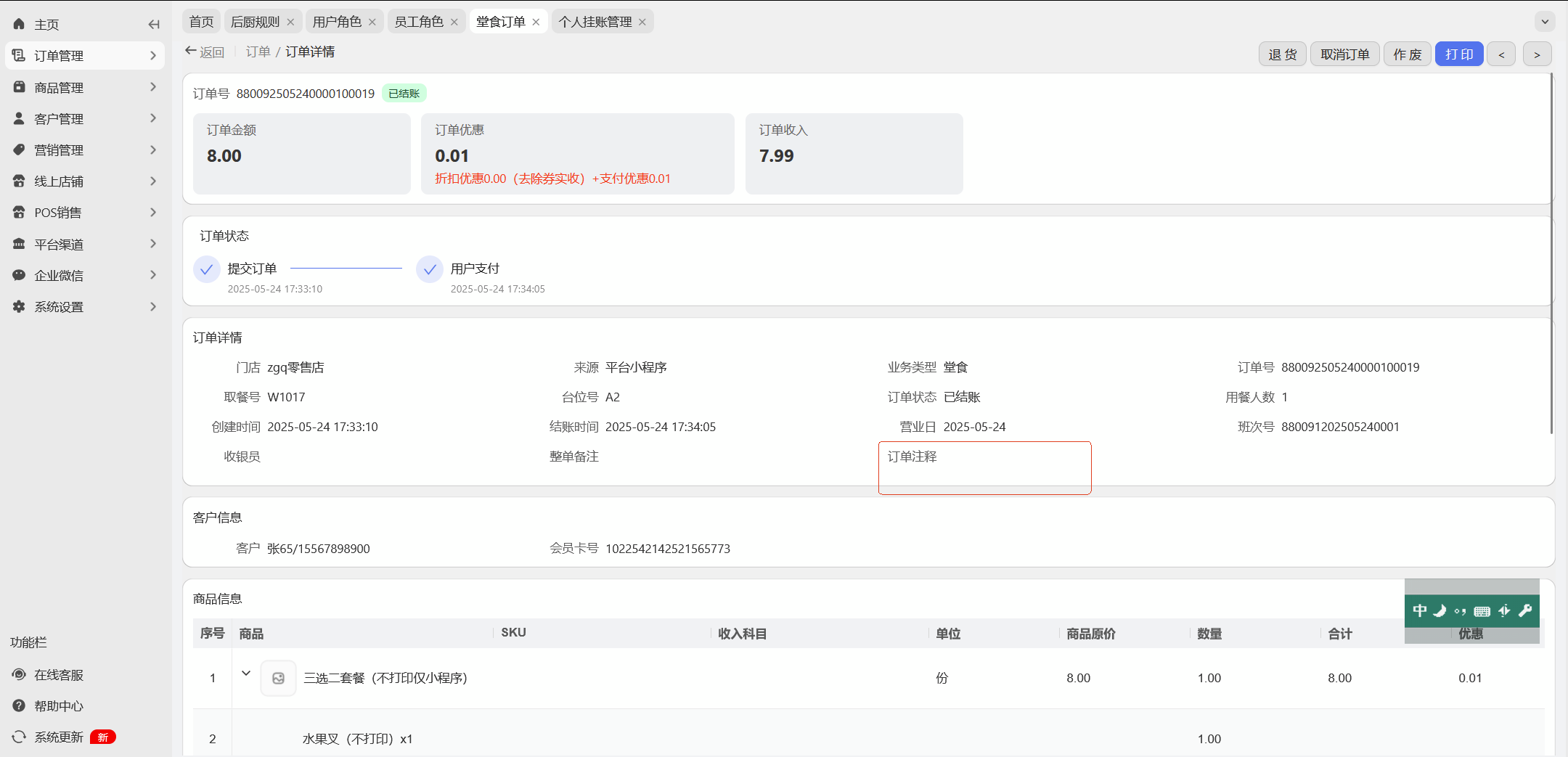Viewport: 1568px width, 757px height.
Task: Close the 用户角色 tab
Action: (x=372, y=22)
